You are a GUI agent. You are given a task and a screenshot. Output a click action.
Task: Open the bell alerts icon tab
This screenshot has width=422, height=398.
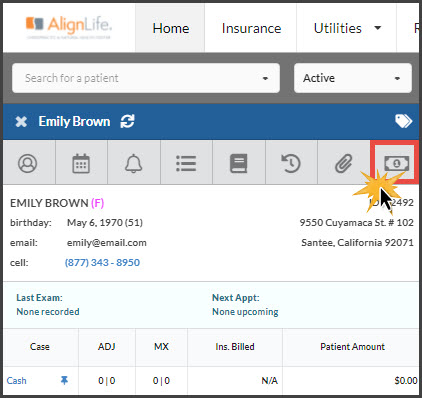[x=134, y=163]
